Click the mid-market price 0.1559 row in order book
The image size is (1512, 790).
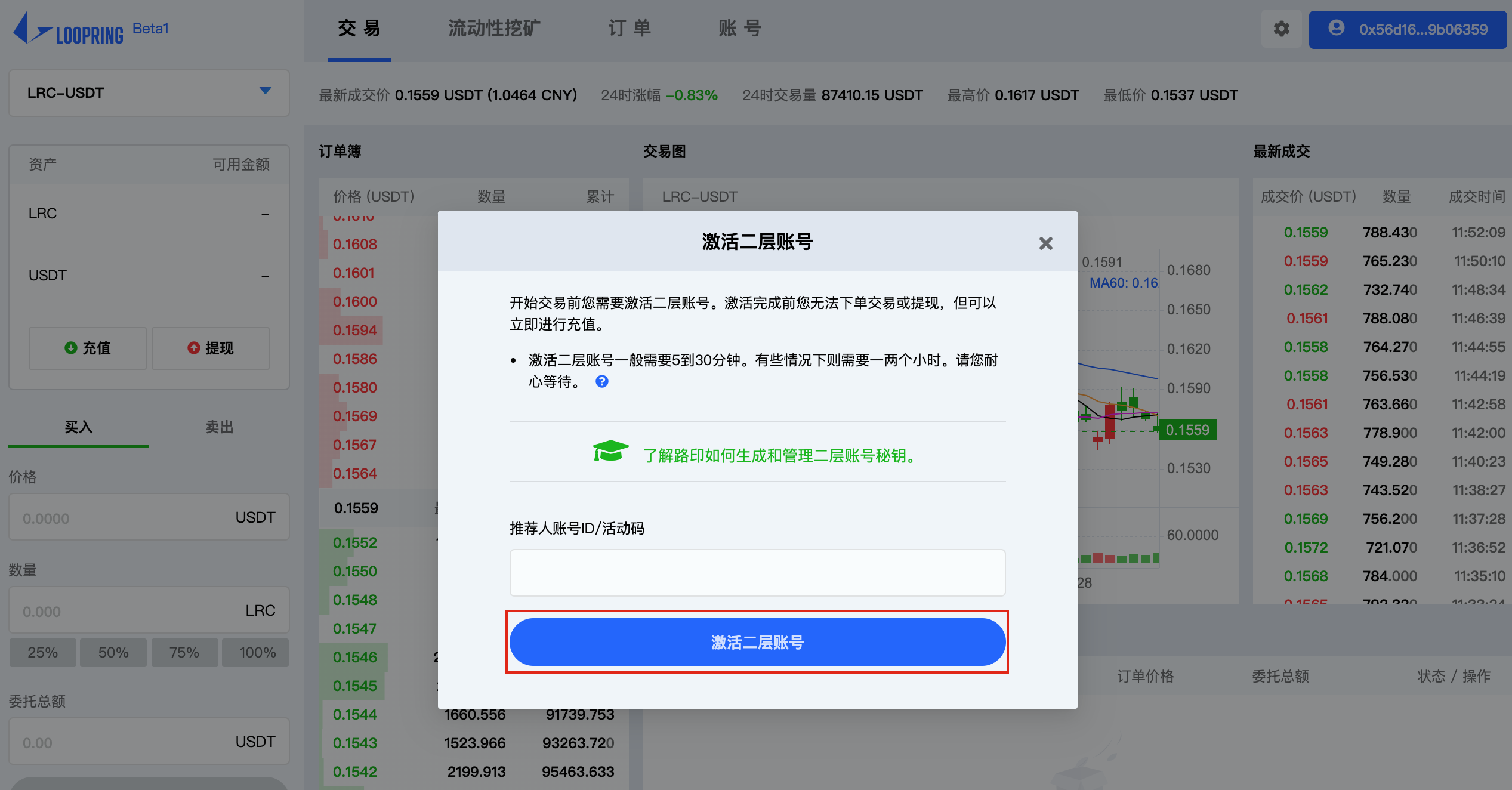click(x=378, y=508)
